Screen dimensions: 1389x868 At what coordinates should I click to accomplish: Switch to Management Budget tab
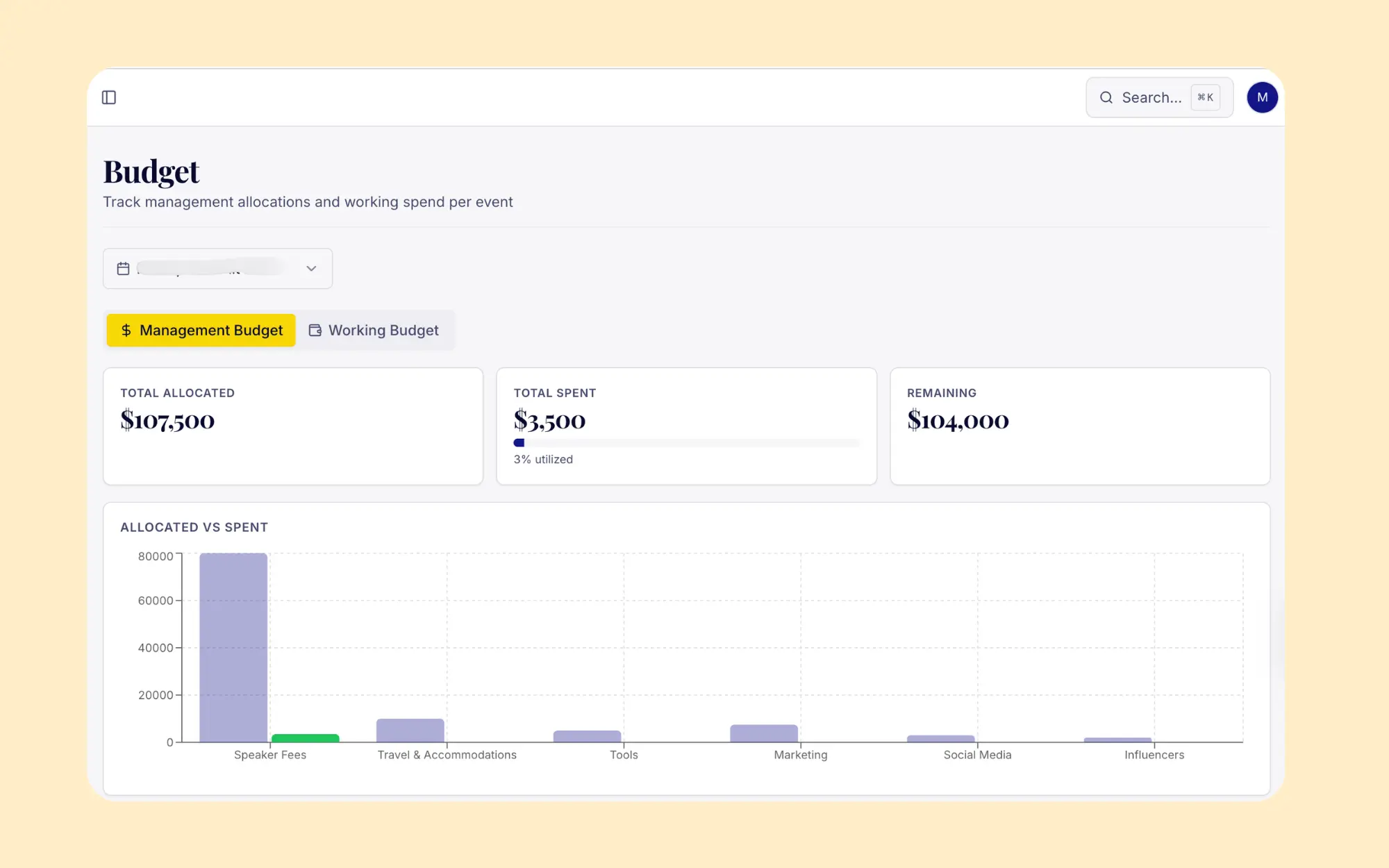pyautogui.click(x=201, y=331)
